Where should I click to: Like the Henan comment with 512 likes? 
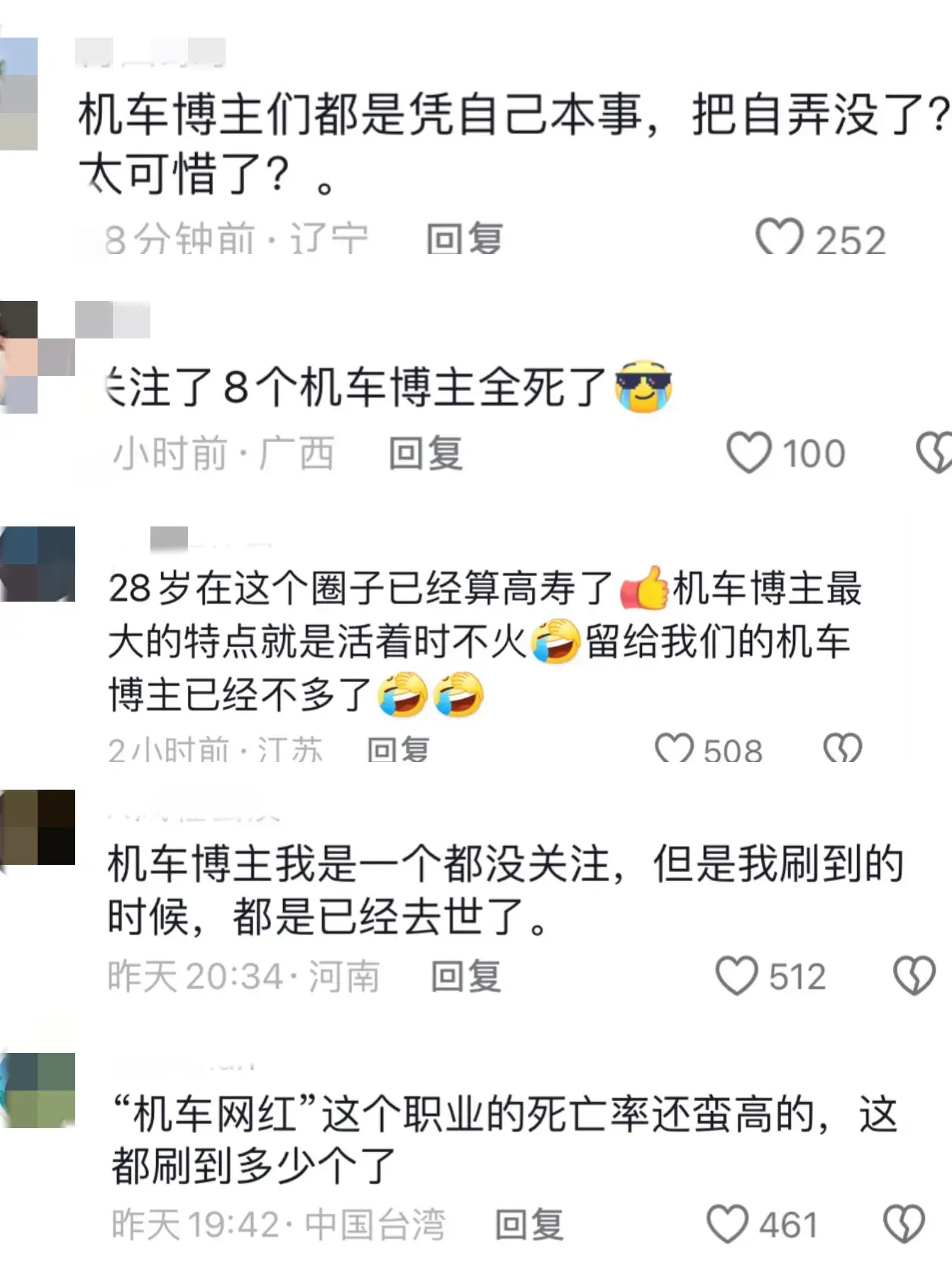(x=736, y=976)
